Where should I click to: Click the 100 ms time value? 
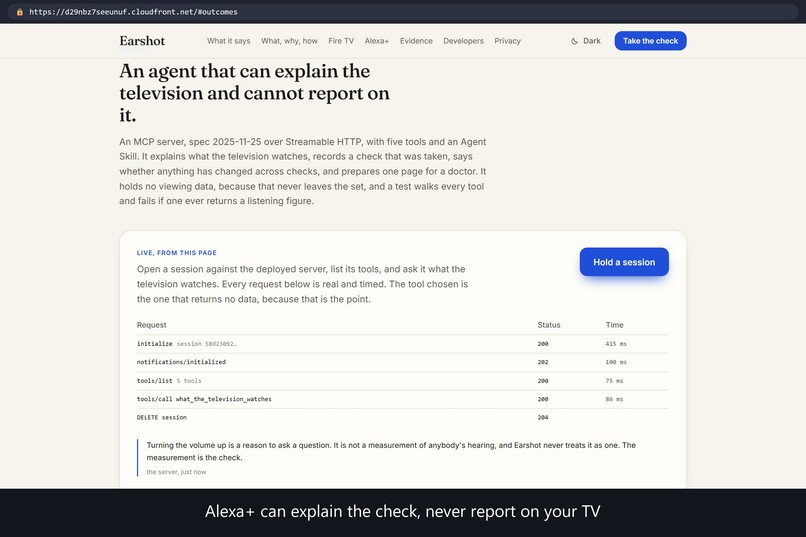pos(616,362)
